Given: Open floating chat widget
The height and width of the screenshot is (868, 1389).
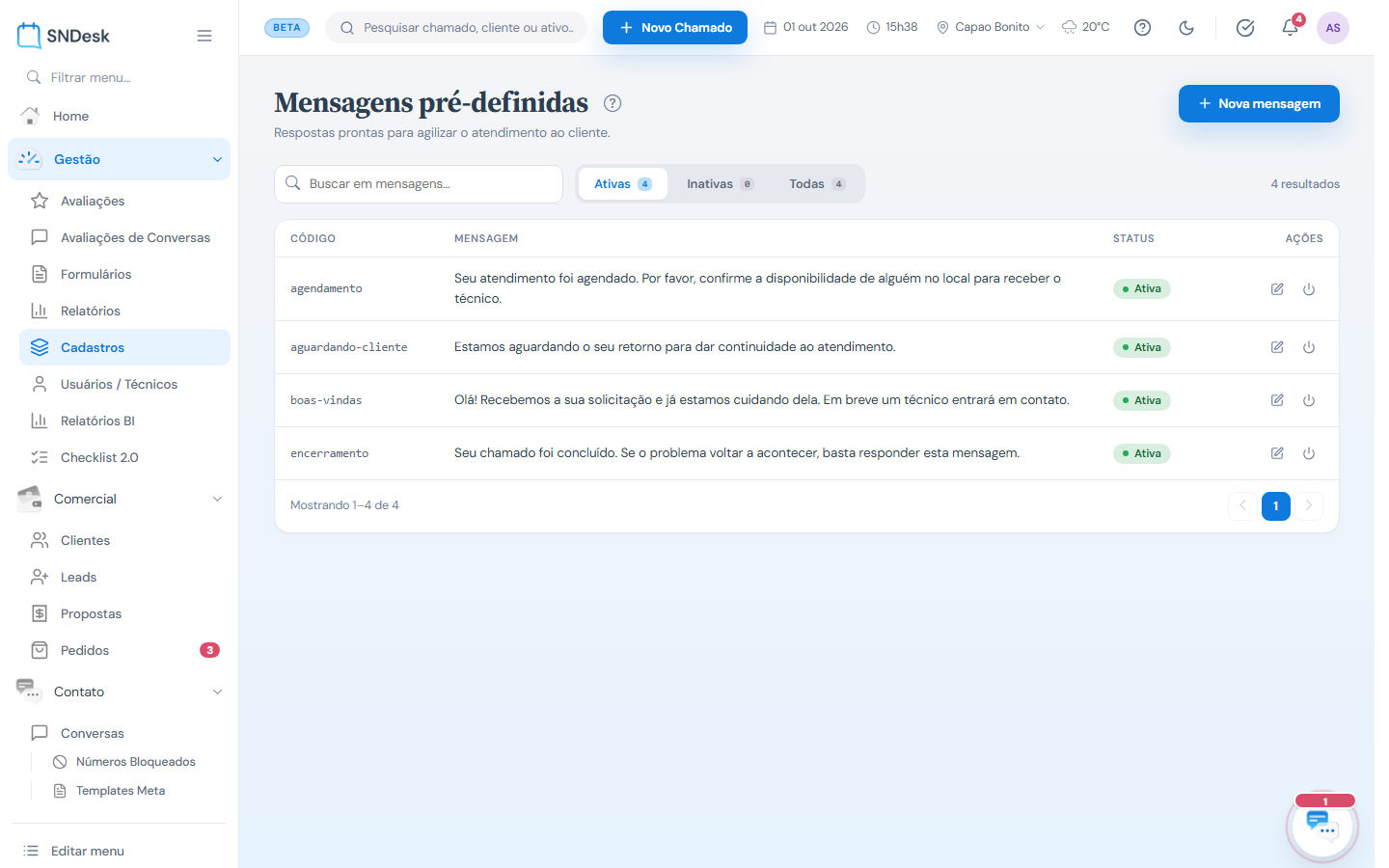Looking at the screenshot, I should point(1322,826).
